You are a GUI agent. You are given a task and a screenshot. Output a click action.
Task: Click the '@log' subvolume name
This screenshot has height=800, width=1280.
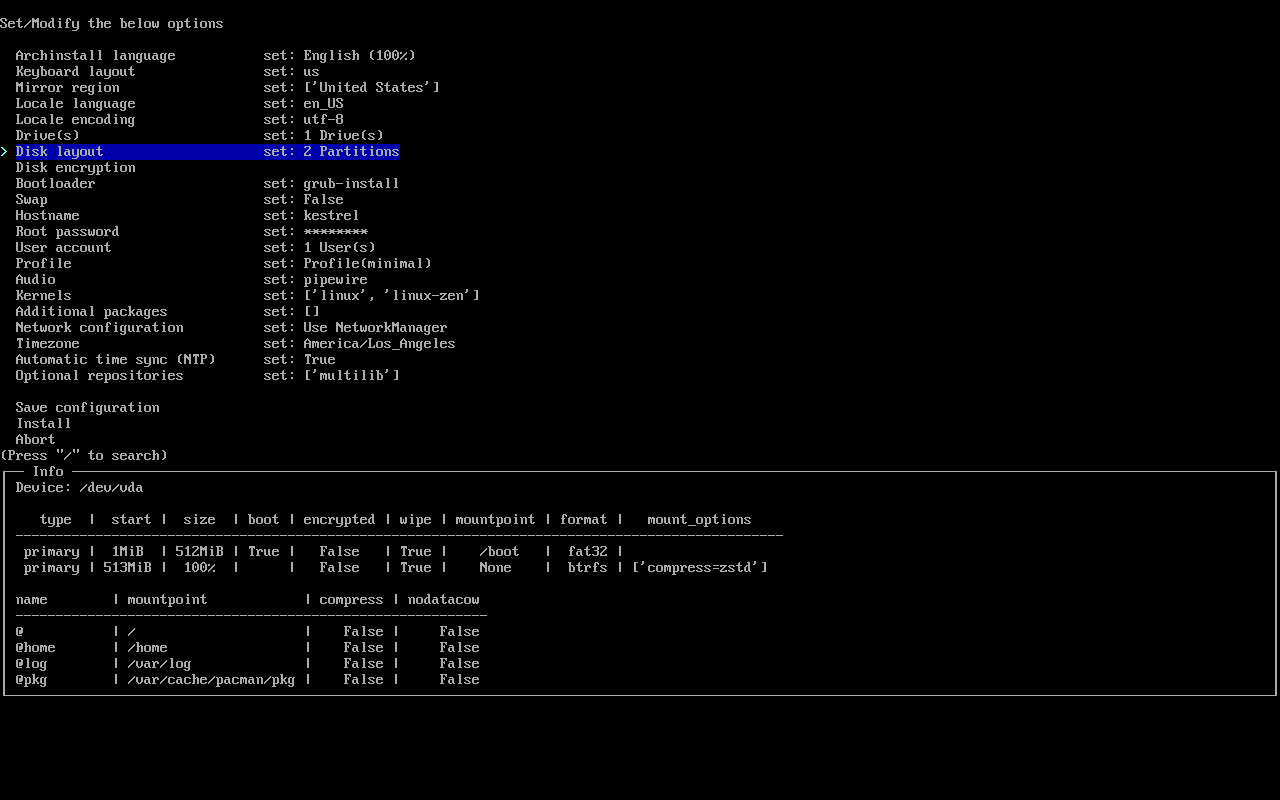click(32, 664)
